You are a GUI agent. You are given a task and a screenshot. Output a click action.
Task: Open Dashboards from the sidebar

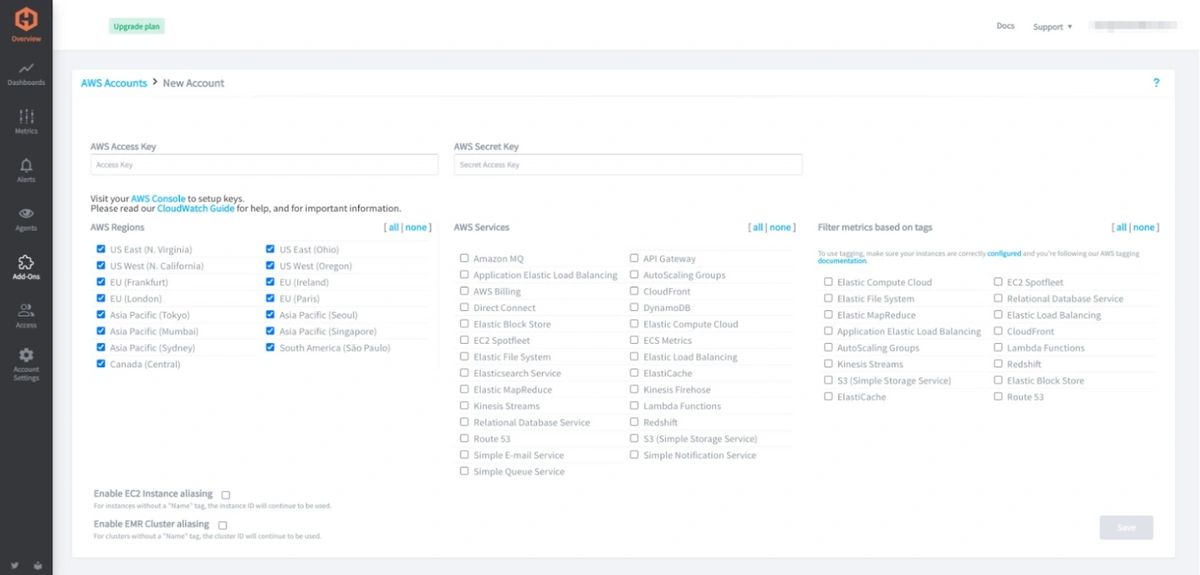[x=26, y=73]
